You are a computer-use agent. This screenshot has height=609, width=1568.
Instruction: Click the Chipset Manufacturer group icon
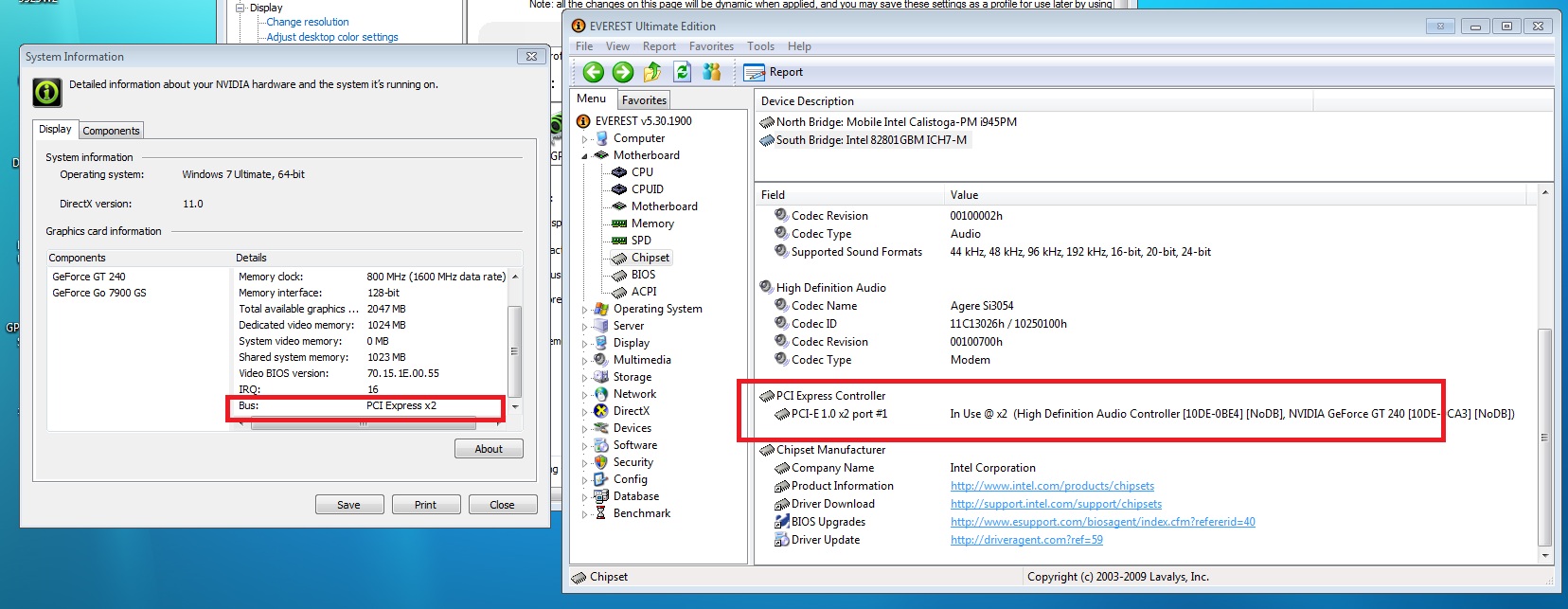point(767,450)
